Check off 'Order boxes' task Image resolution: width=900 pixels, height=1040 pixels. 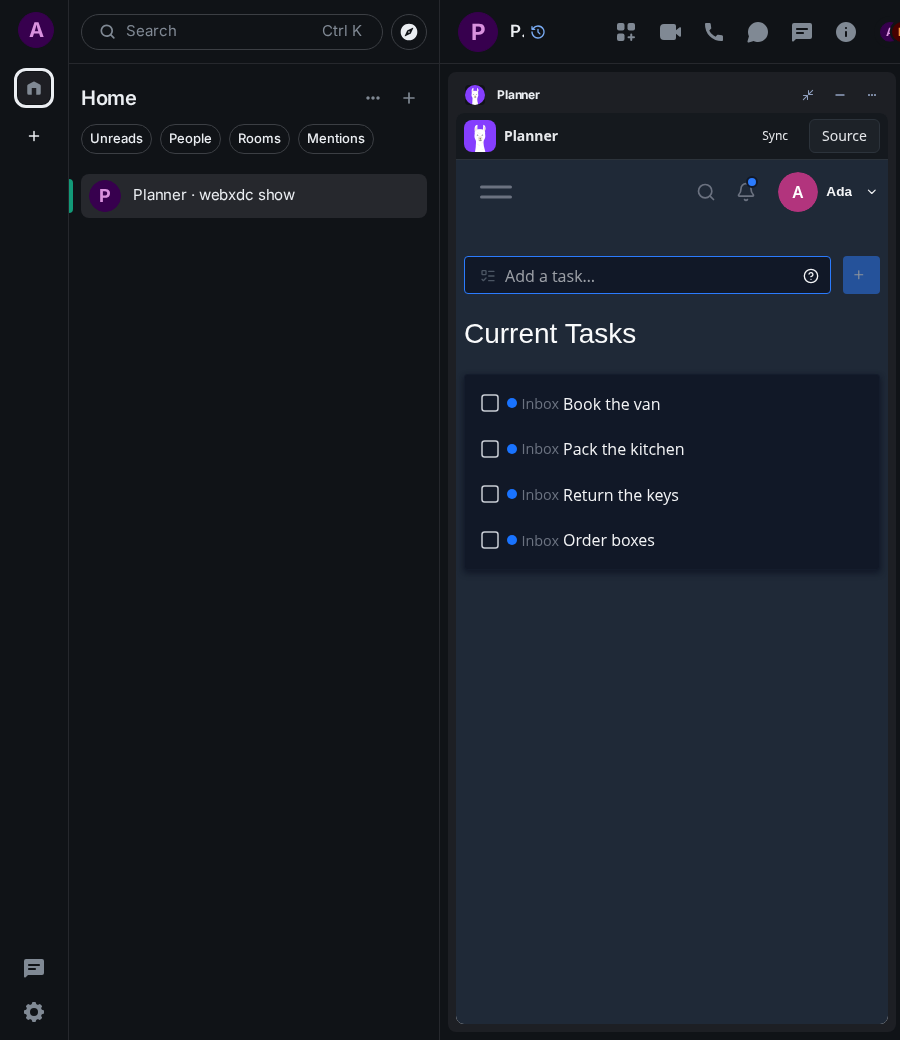[x=489, y=540]
